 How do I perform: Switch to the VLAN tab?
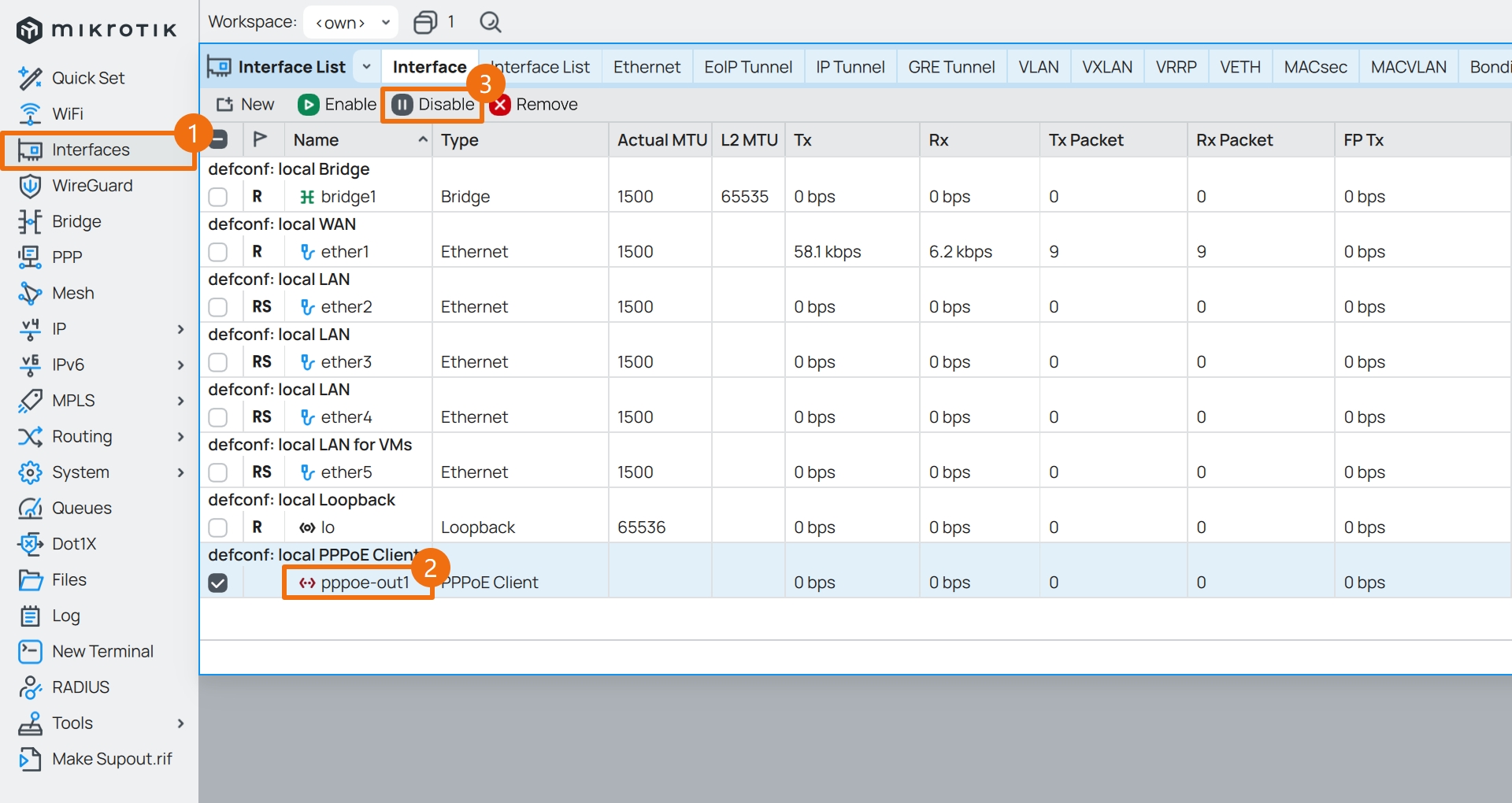(x=1039, y=67)
